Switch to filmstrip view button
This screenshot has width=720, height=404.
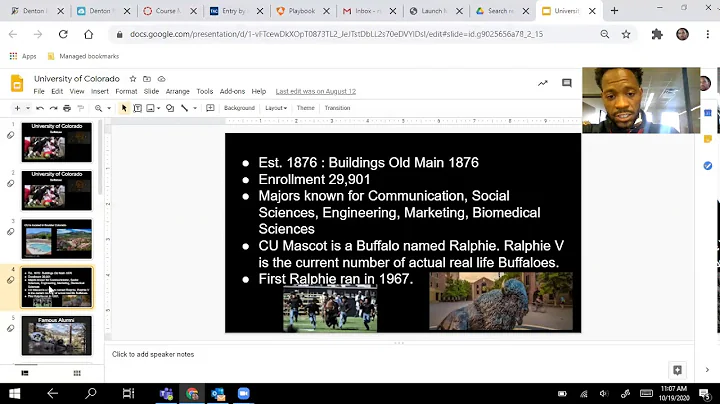click(25, 373)
